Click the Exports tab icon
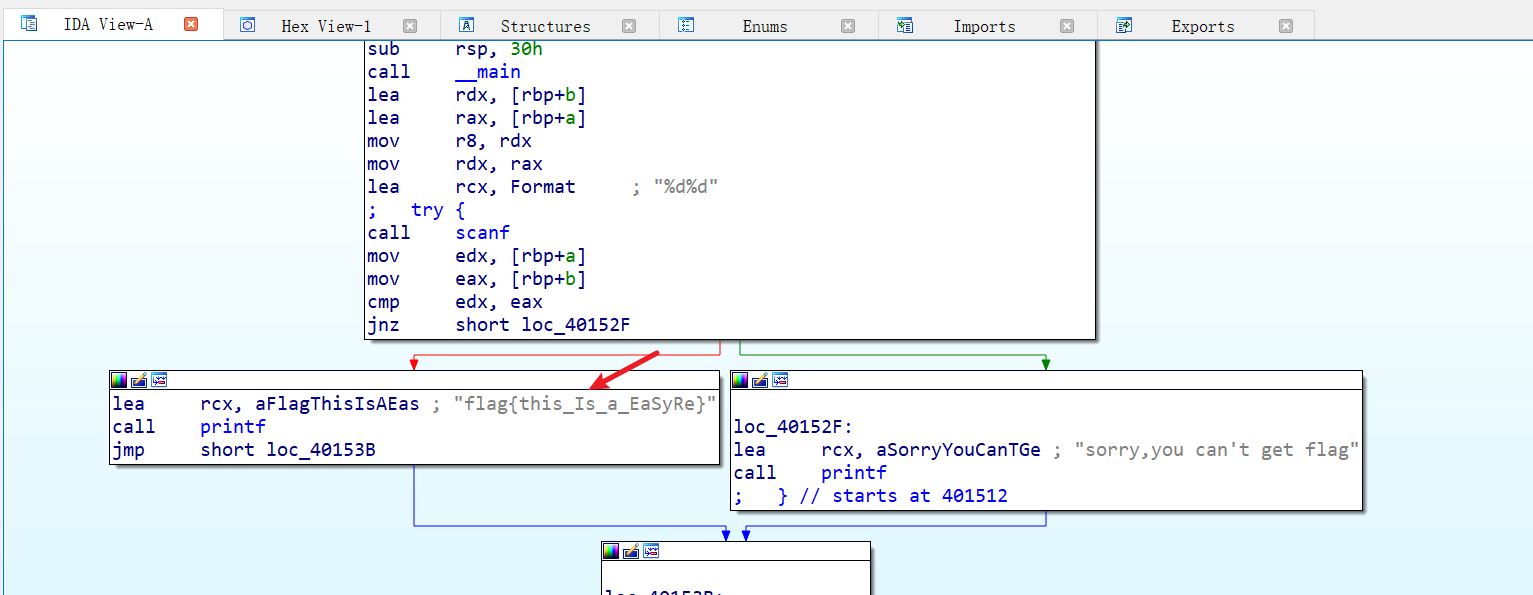The width and height of the screenshot is (1533, 595). [x=1124, y=25]
